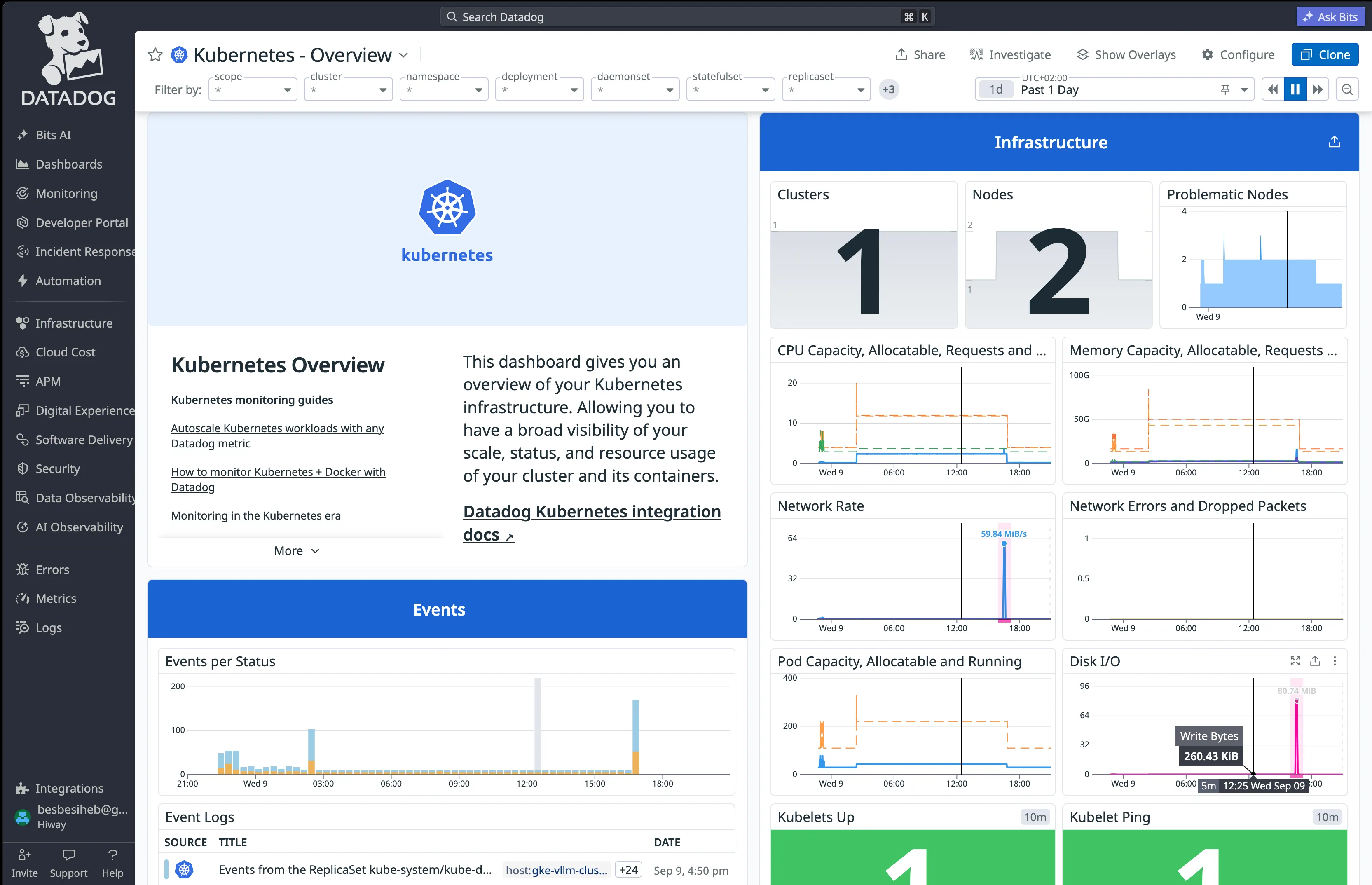The image size is (1372, 885).
Task: Click the Kubernetes source icon in Event Logs
Action: 184,869
